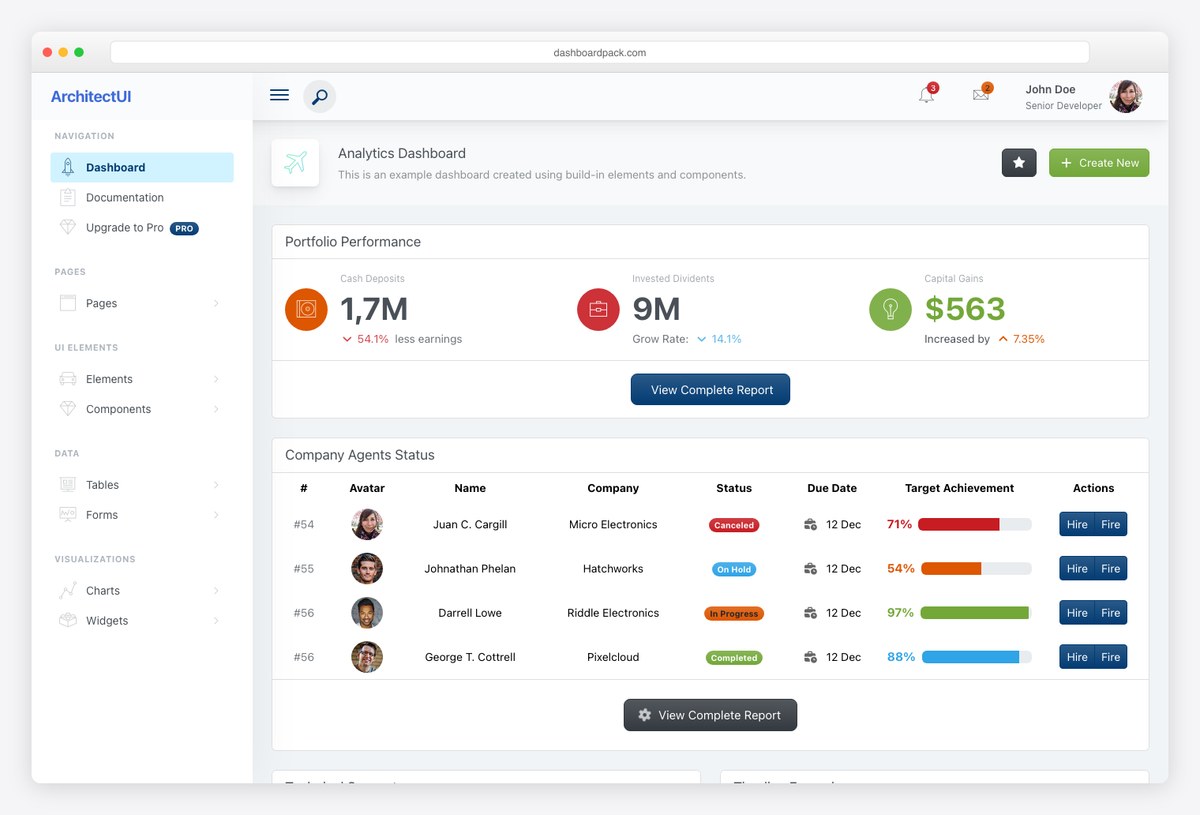The width and height of the screenshot is (1200, 815).
Task: Click the Invested Dividents briefcase icon
Action: (598, 309)
